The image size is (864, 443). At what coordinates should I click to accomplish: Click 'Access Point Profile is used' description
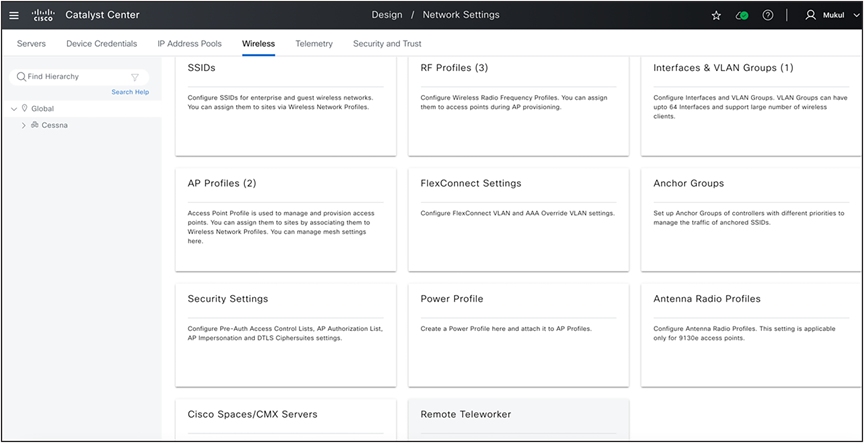tap(281, 227)
